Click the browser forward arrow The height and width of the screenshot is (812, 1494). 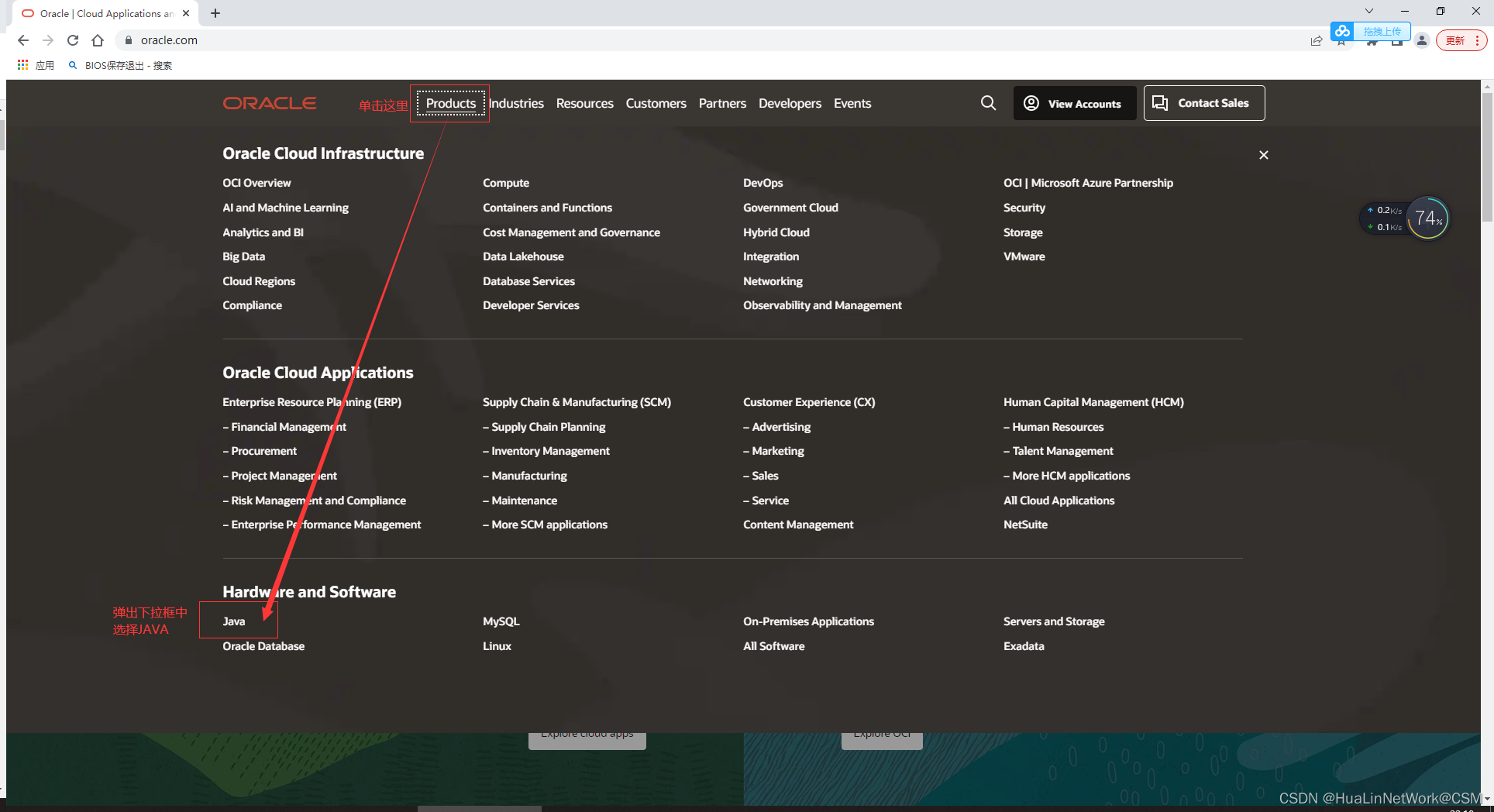[x=48, y=40]
